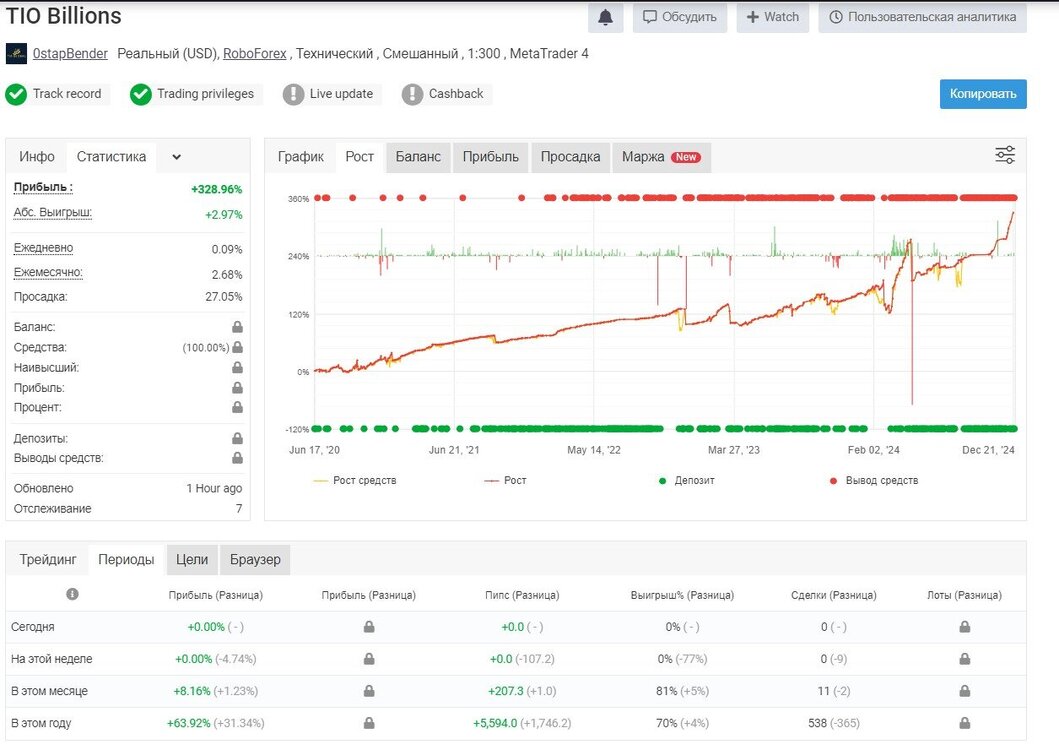
Task: Click the Ежемесячно label
Action: (48, 272)
